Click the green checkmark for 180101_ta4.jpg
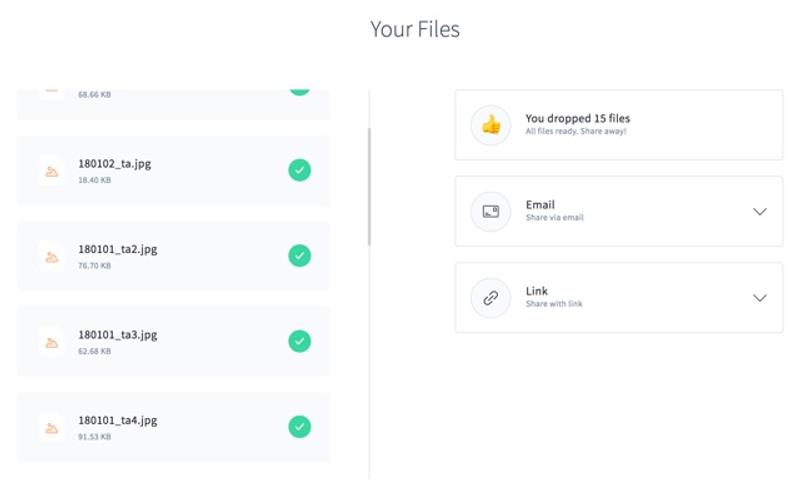This screenshot has height=480, width=800. [299, 427]
